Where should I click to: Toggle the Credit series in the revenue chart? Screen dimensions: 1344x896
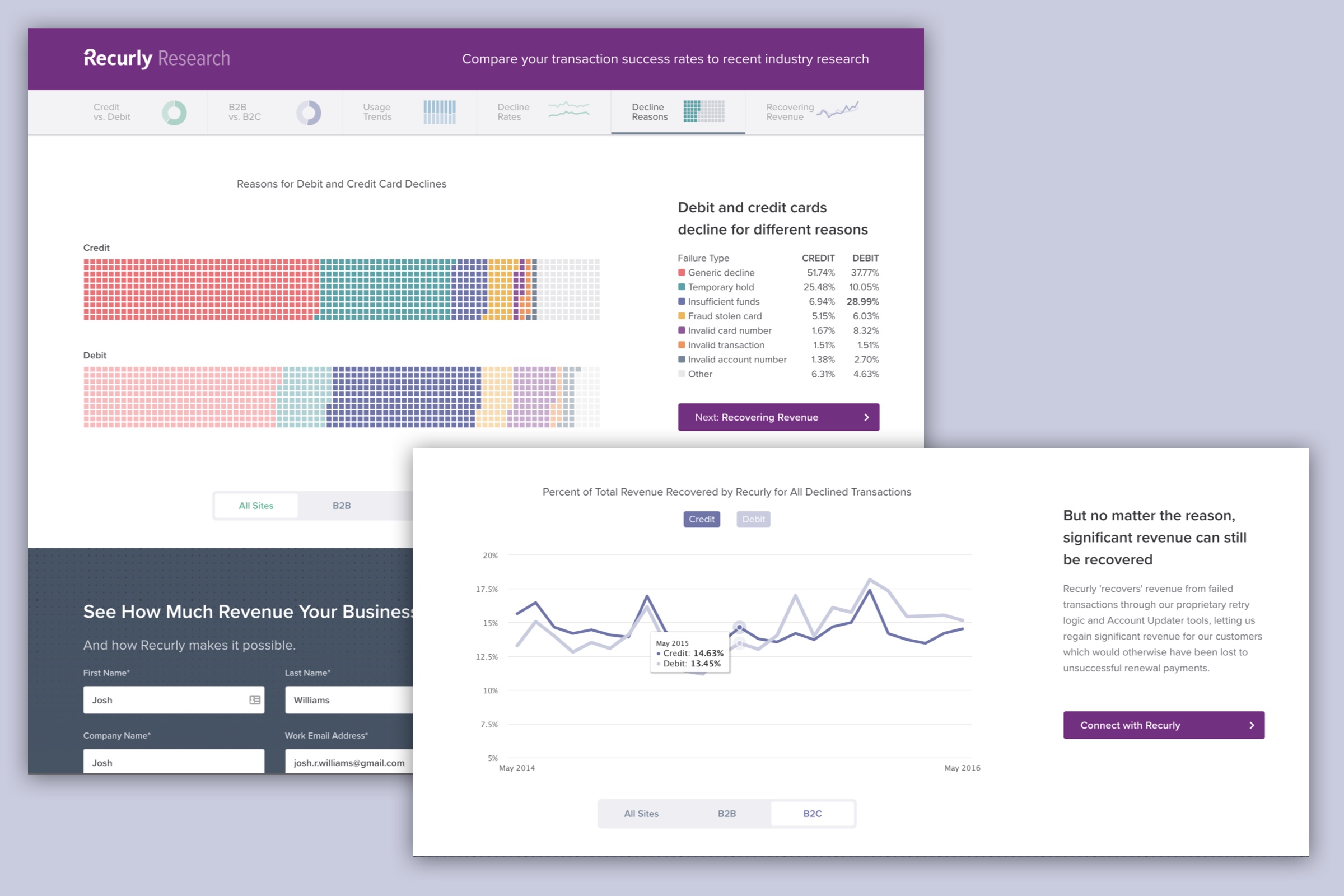(702, 519)
